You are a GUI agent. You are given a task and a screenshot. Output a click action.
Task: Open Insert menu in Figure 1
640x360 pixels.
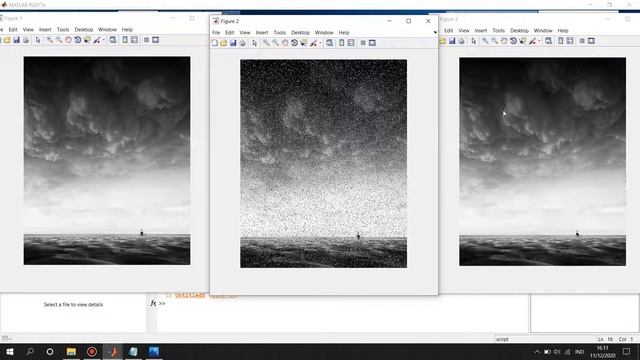(45, 30)
